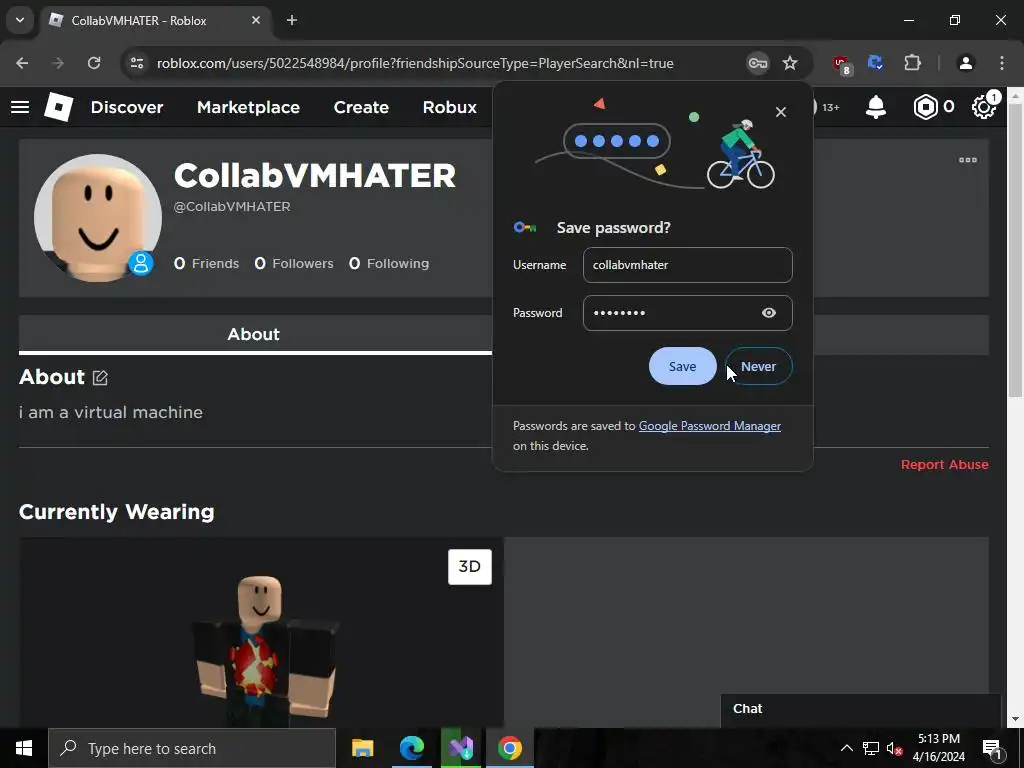The width and height of the screenshot is (1024, 768).
Task: Close the CollabVMHATER browser tab
Action: coord(256,20)
